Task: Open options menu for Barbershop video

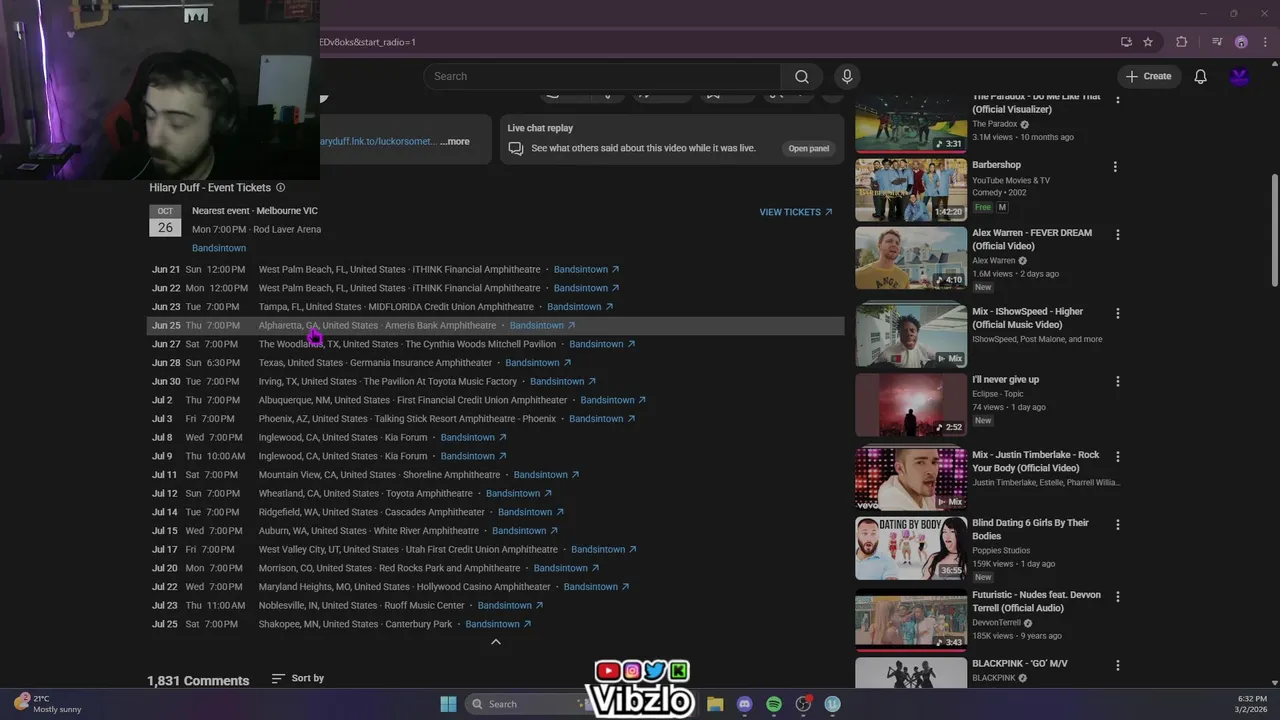Action: click(1117, 166)
